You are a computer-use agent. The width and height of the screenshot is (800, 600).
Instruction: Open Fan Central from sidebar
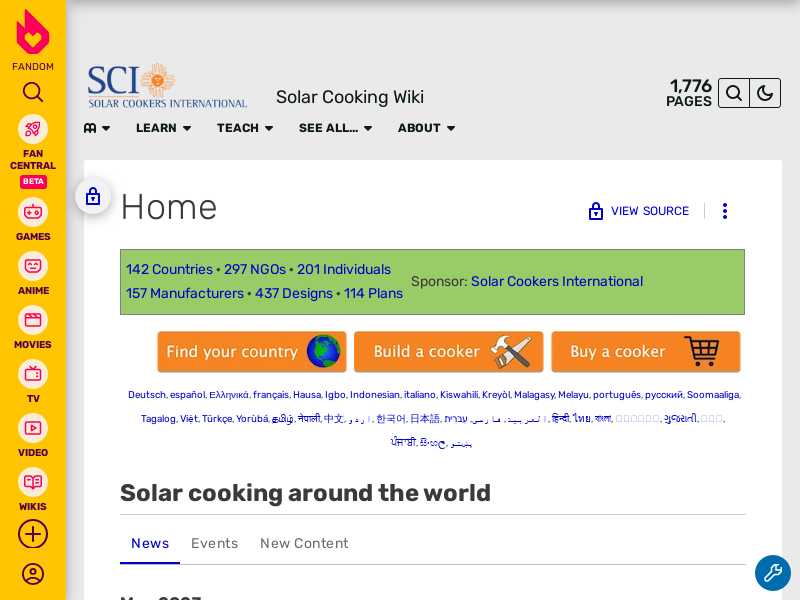click(33, 129)
